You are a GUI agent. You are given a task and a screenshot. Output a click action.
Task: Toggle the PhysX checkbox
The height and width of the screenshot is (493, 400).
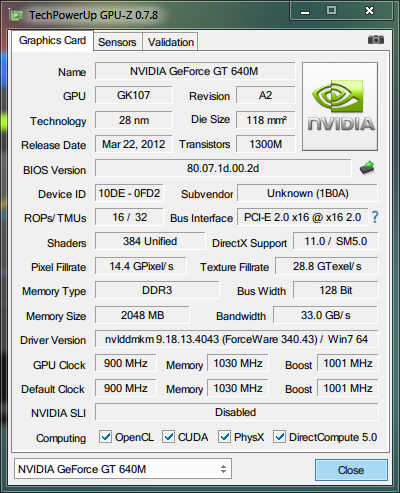tap(224, 436)
